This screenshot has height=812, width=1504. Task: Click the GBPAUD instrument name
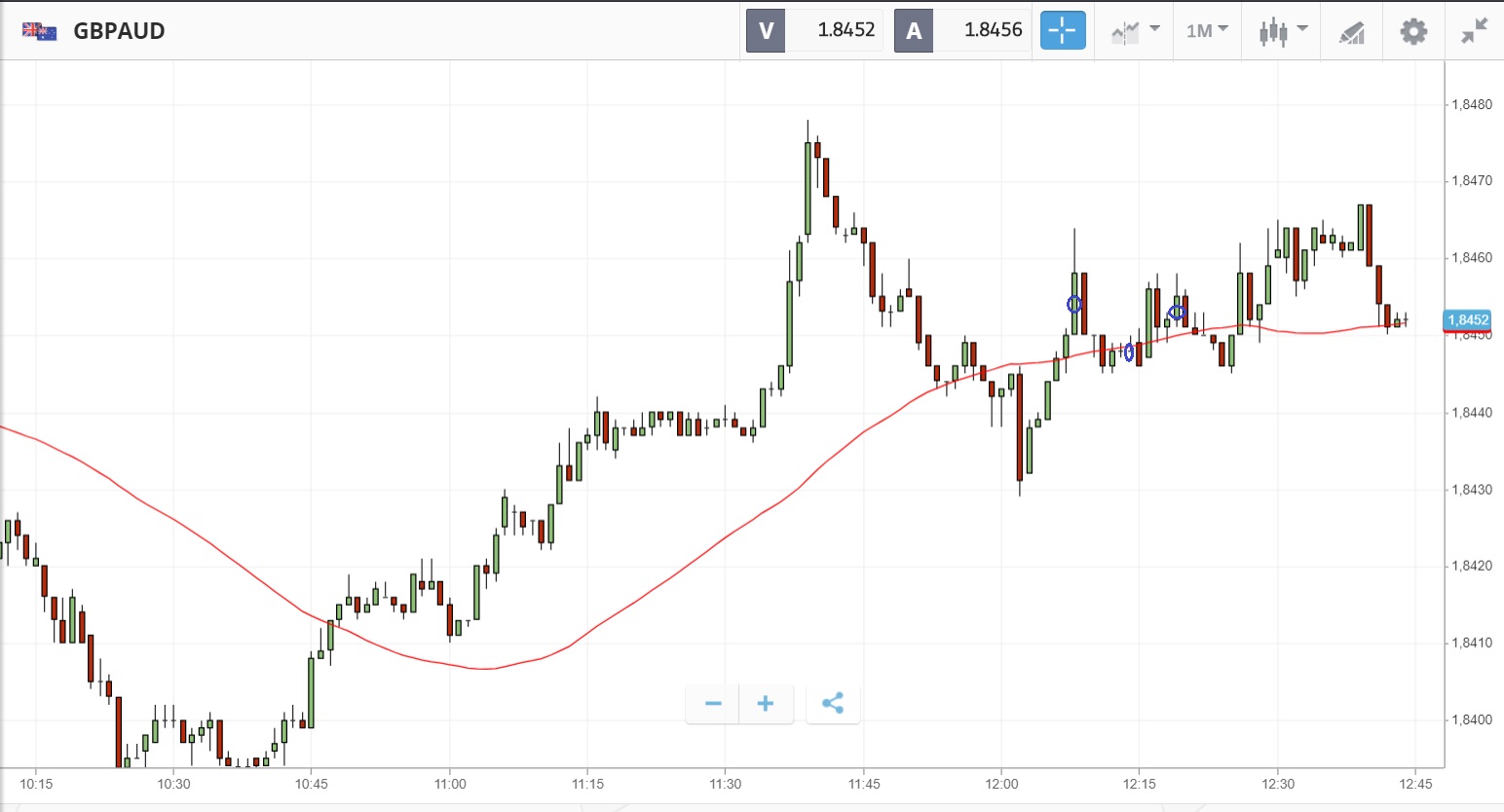(x=120, y=31)
